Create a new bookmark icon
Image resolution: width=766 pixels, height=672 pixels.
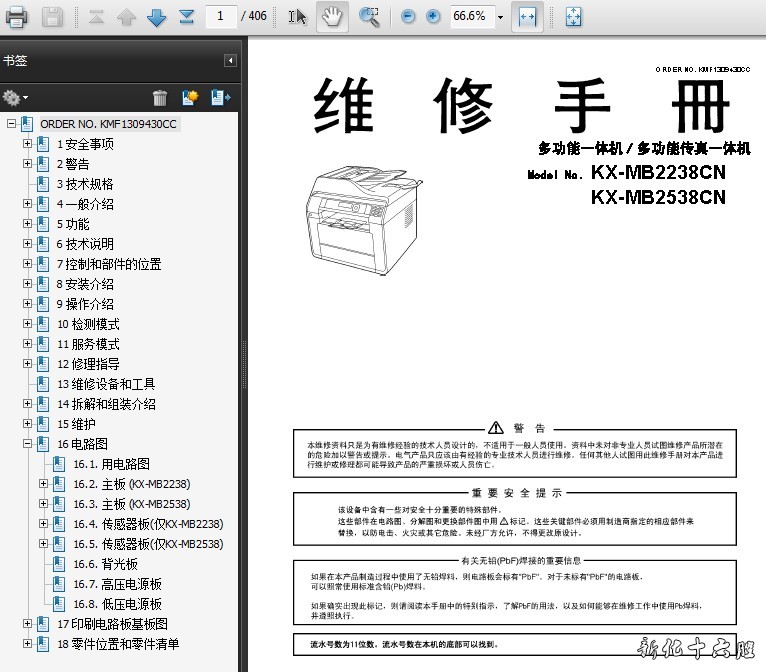(x=190, y=98)
